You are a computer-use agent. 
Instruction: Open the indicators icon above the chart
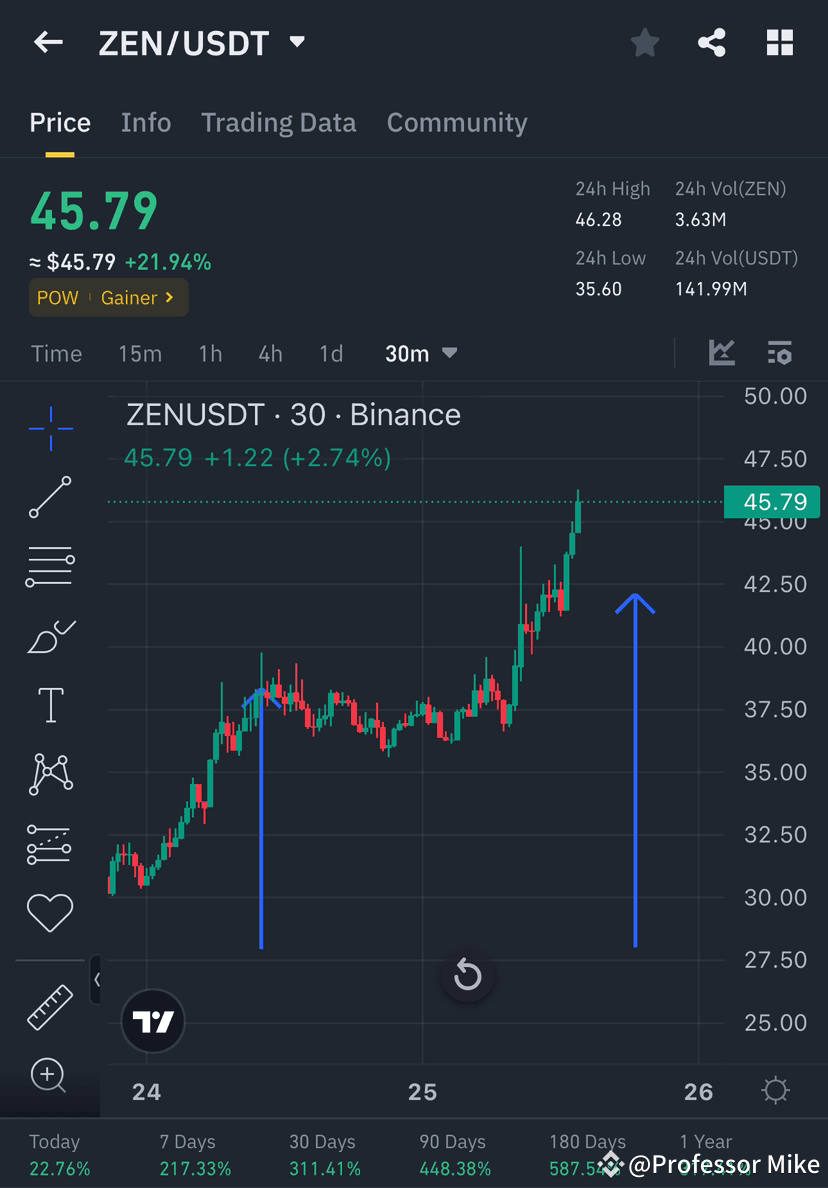point(721,353)
